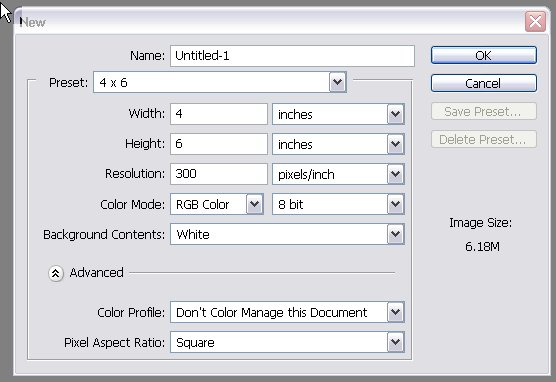Close the New dialog with X
Viewport: 556px width, 382px height.
pyautogui.click(x=535, y=22)
